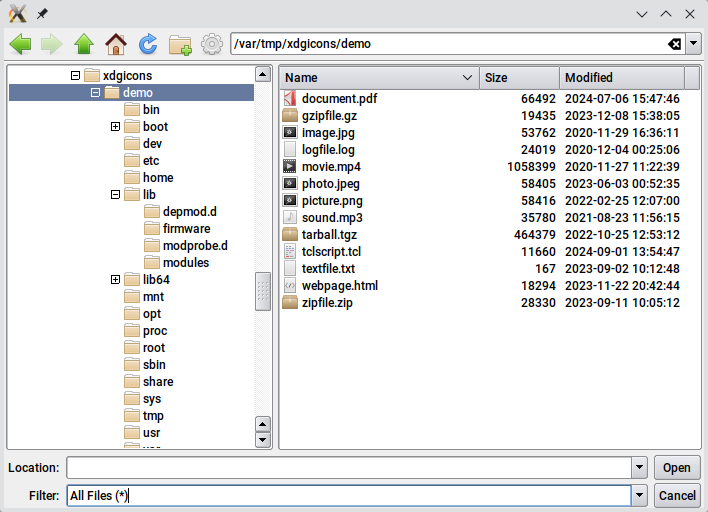
Task: Select the logfile.log file icon
Action: [290, 149]
